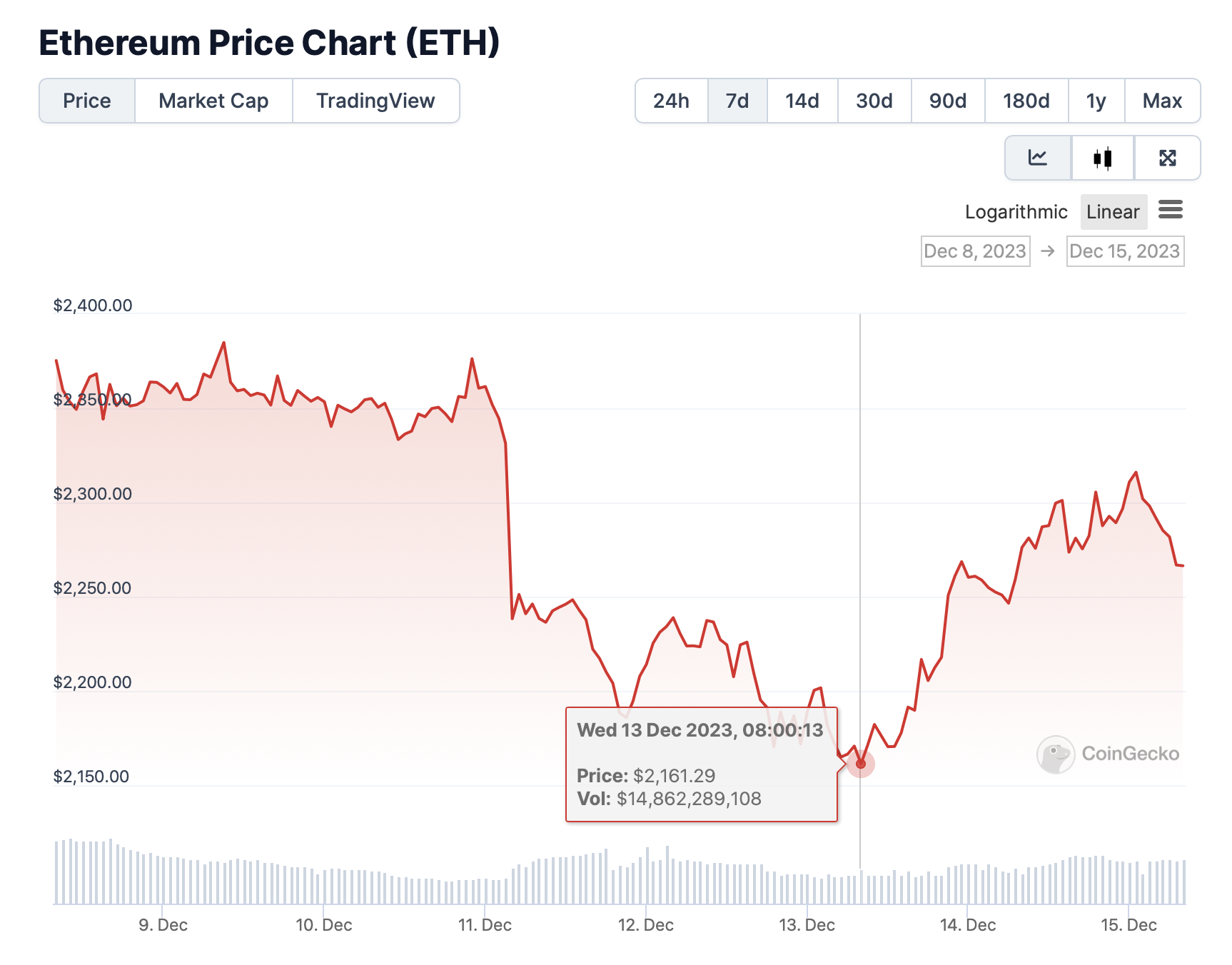Select the 24h time range
The height and width of the screenshot is (965, 1232).
pyautogui.click(x=671, y=101)
